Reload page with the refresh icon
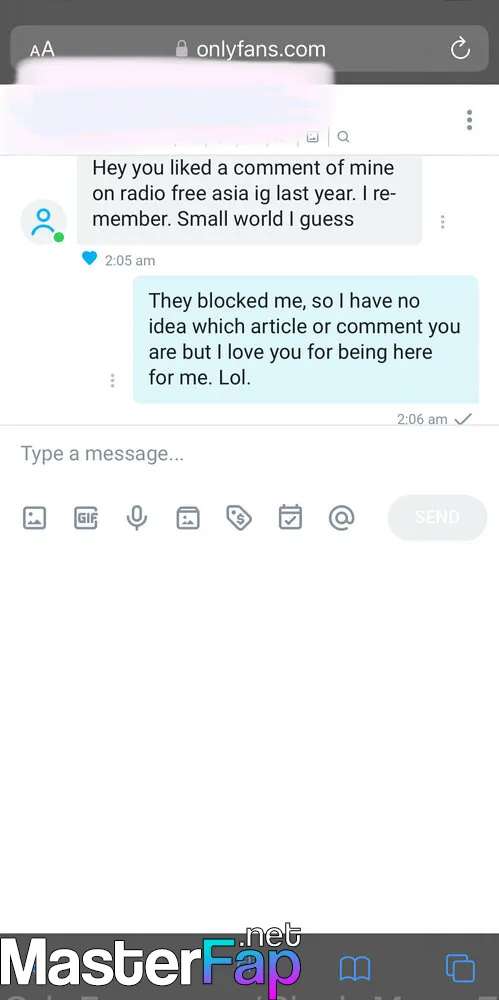The width and height of the screenshot is (499, 1000). tap(460, 49)
